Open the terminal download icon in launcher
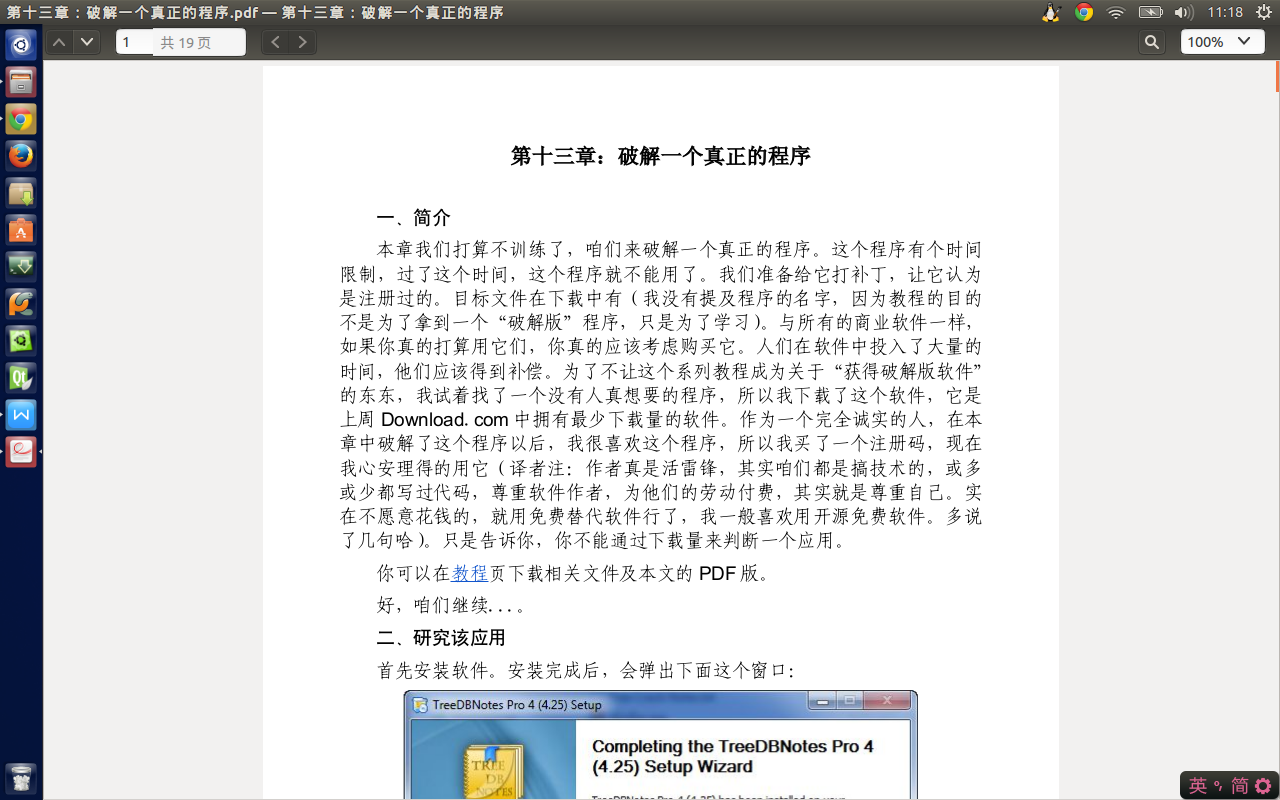This screenshot has width=1280, height=800. pos(21,266)
